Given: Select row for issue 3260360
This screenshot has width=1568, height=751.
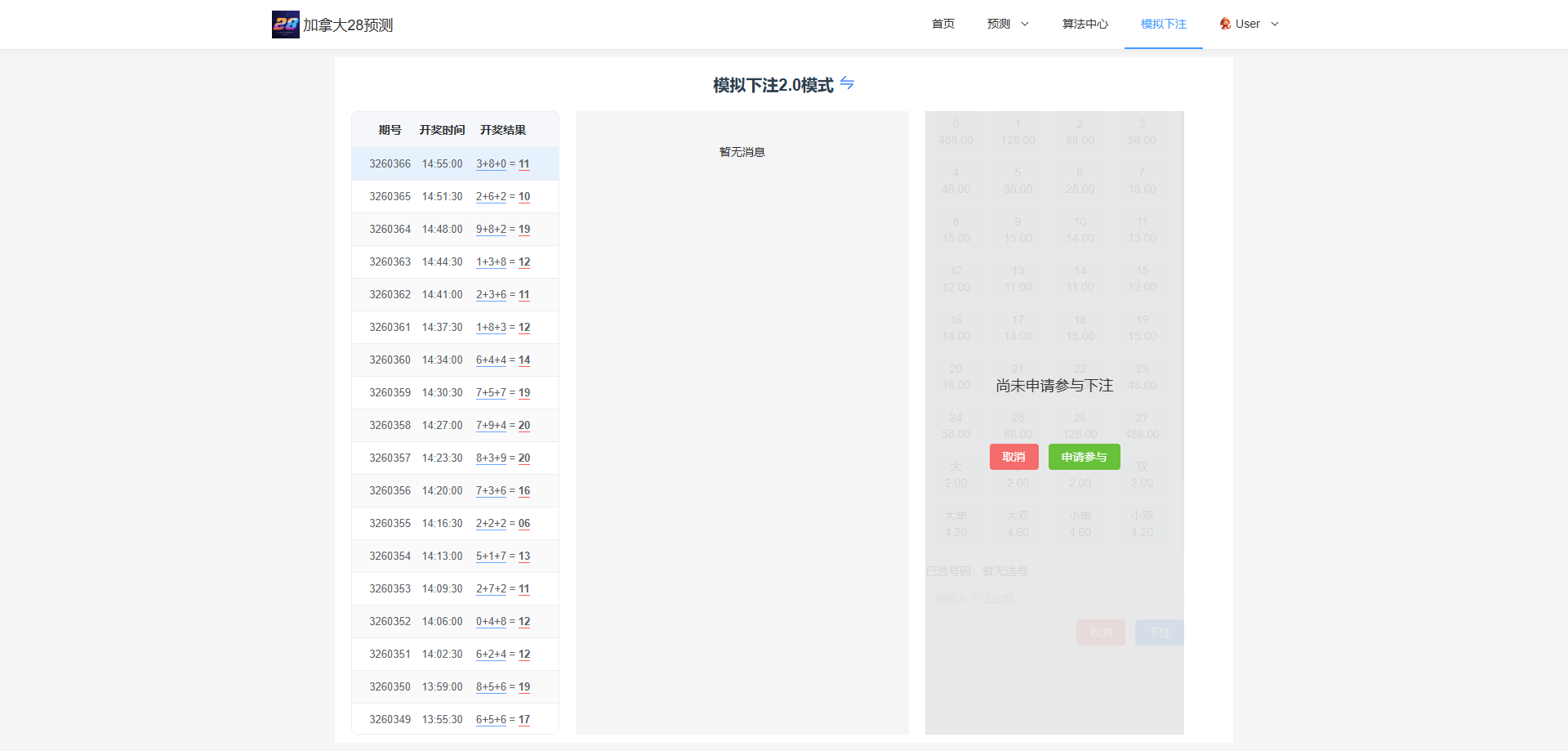Looking at the screenshot, I should coord(455,360).
